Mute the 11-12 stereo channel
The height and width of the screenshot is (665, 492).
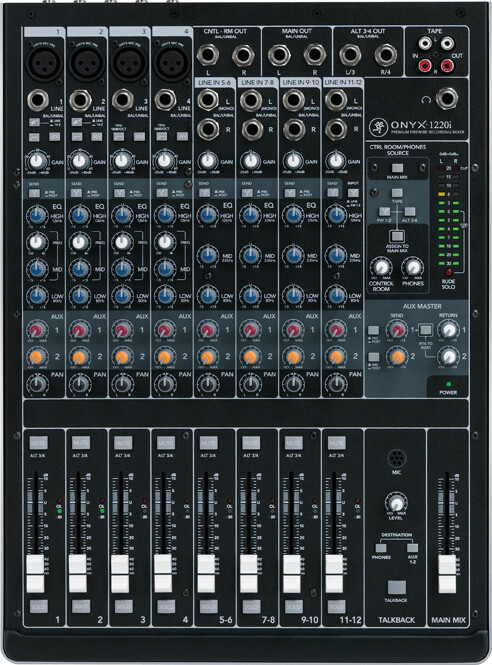click(x=336, y=443)
